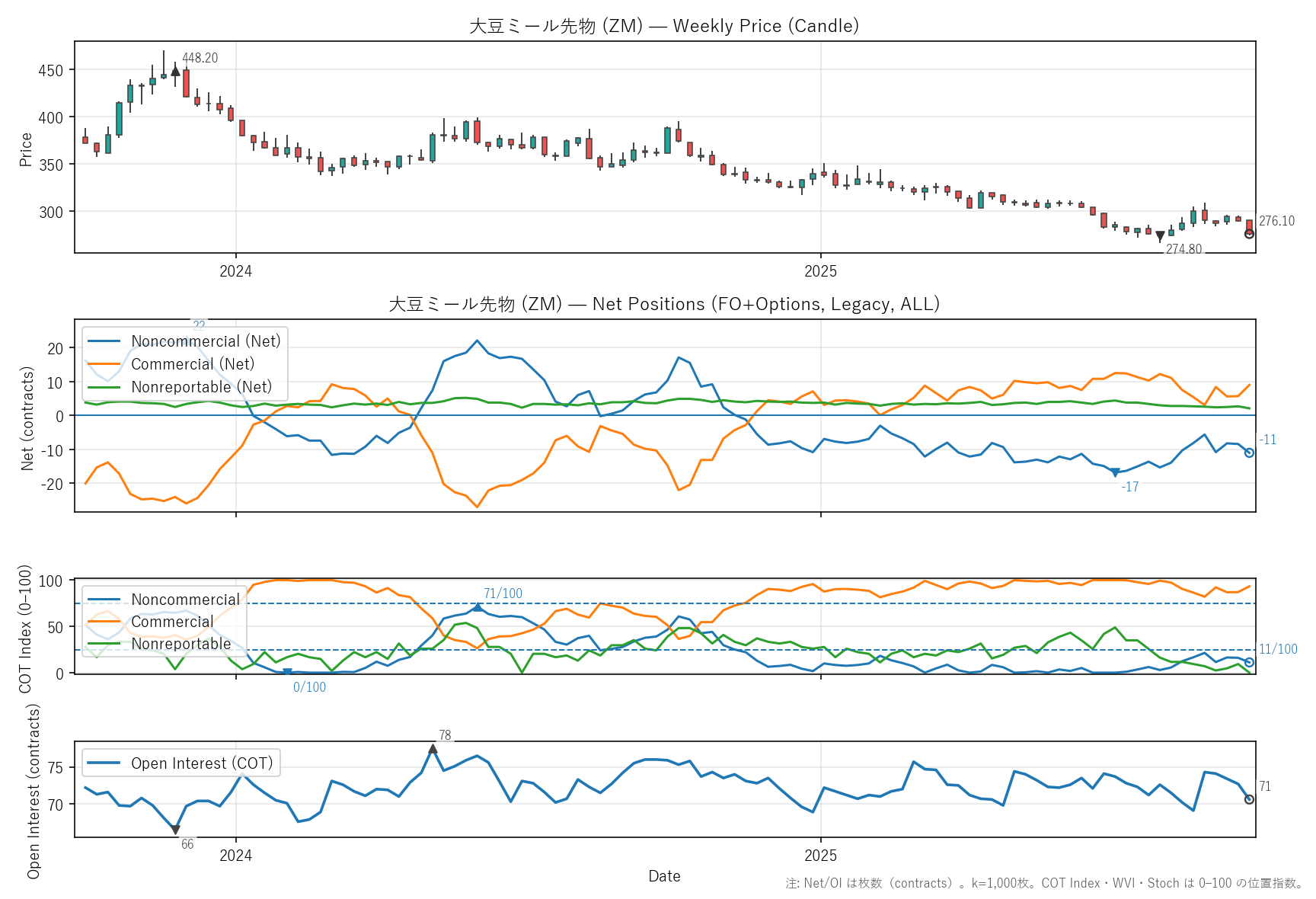Screen dimensions: 1316x899
Task: Click the price peak triangle marker at 448.20
Action: 175,71
